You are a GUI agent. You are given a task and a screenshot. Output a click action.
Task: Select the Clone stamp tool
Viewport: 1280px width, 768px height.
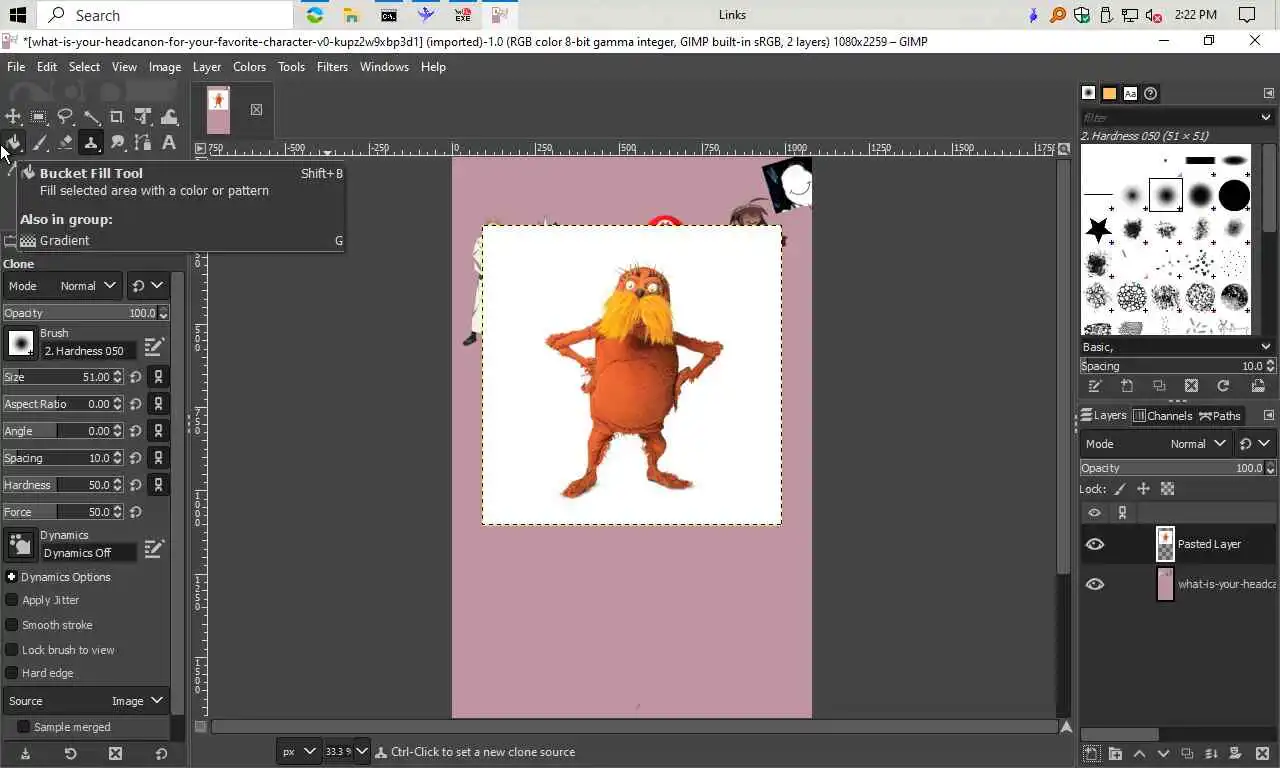pos(91,143)
